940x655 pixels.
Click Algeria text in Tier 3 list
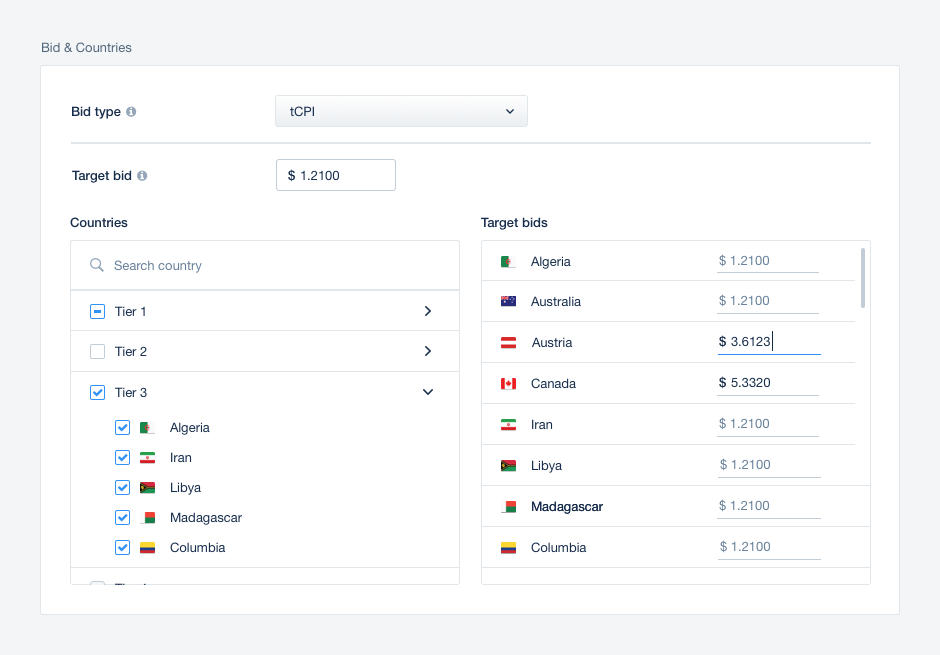click(189, 428)
